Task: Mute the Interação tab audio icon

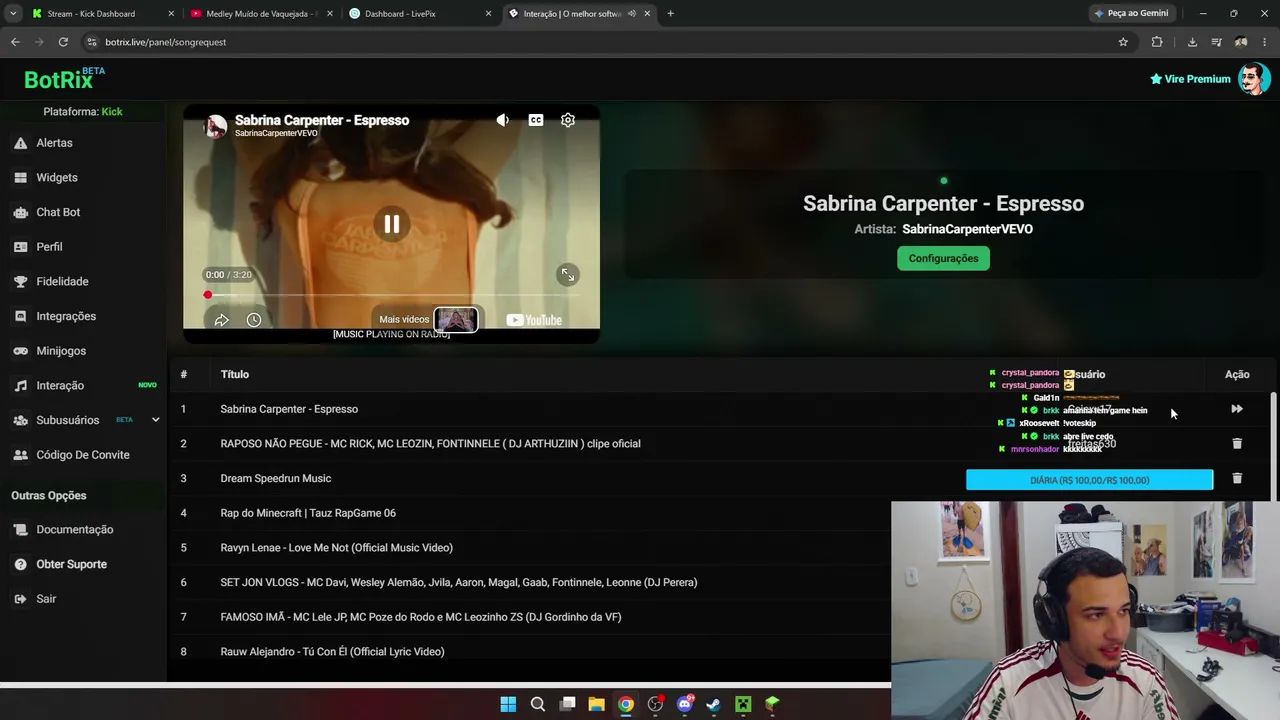Action: [x=632, y=14]
